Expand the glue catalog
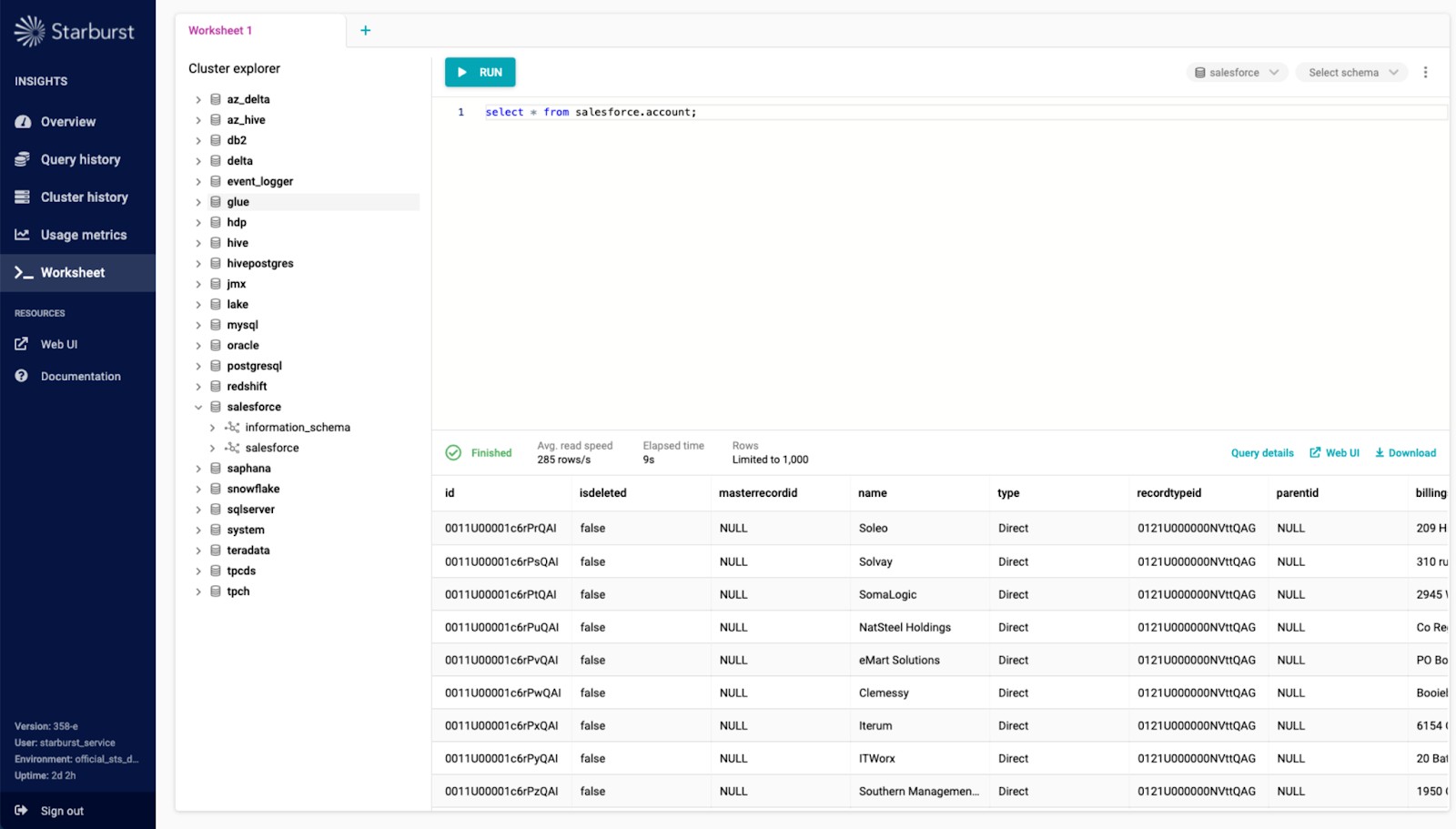This screenshot has height=829, width=1456. click(198, 202)
